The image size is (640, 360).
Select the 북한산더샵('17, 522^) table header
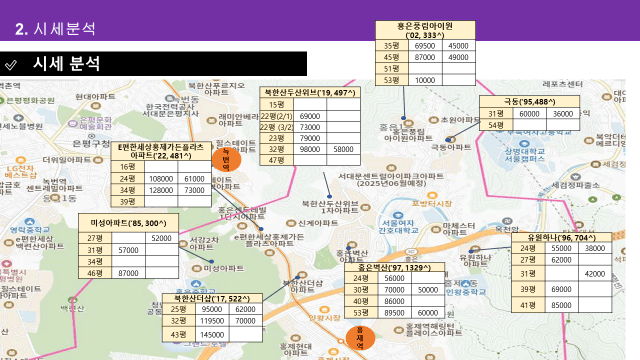(x=212, y=298)
